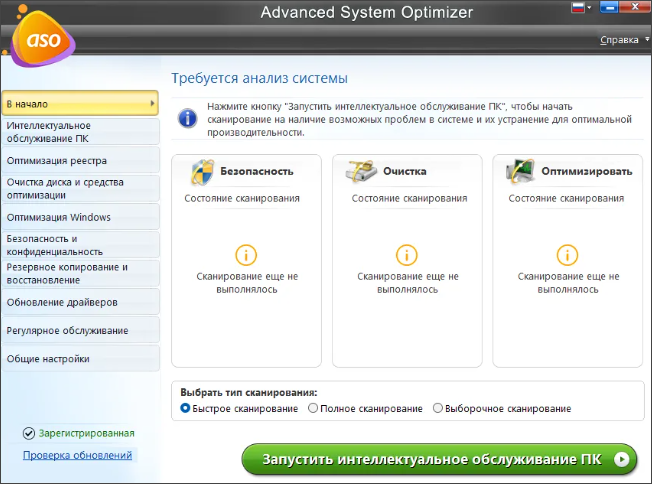Click Сканирование еще не выполнялось in Очистка card
This screenshot has width=652, height=484.
coord(408,283)
